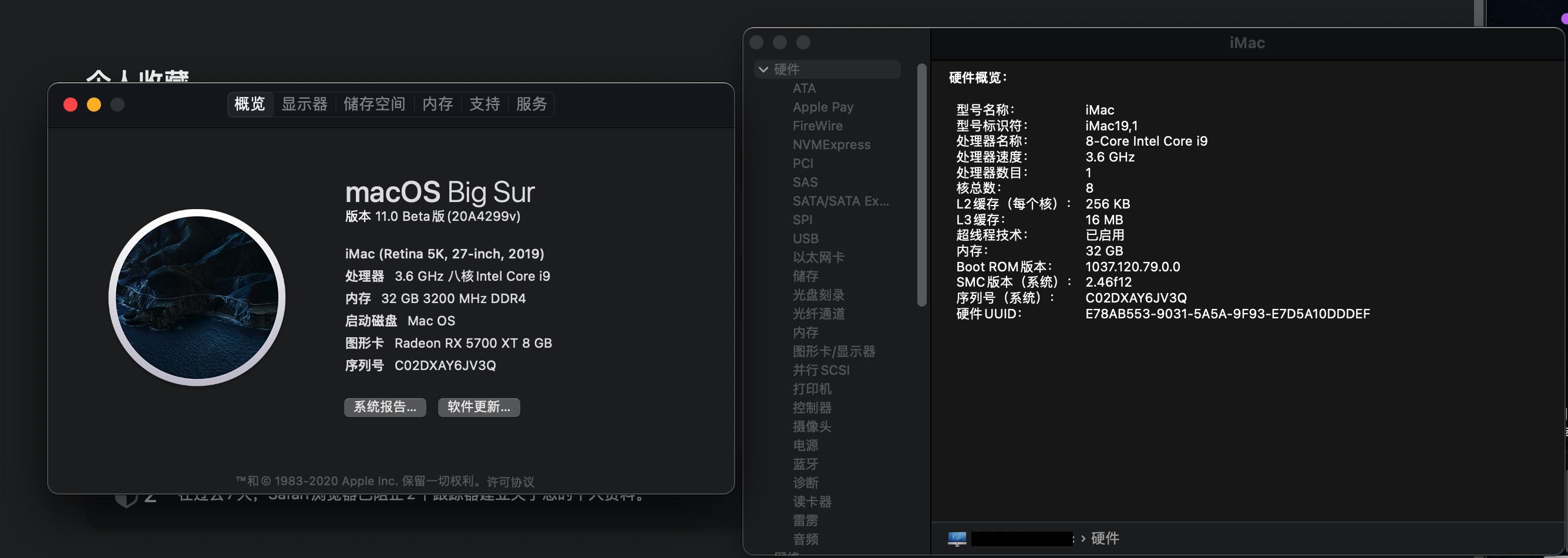Select 电源 in the sidebar
The image size is (1568, 558).
coord(805,445)
